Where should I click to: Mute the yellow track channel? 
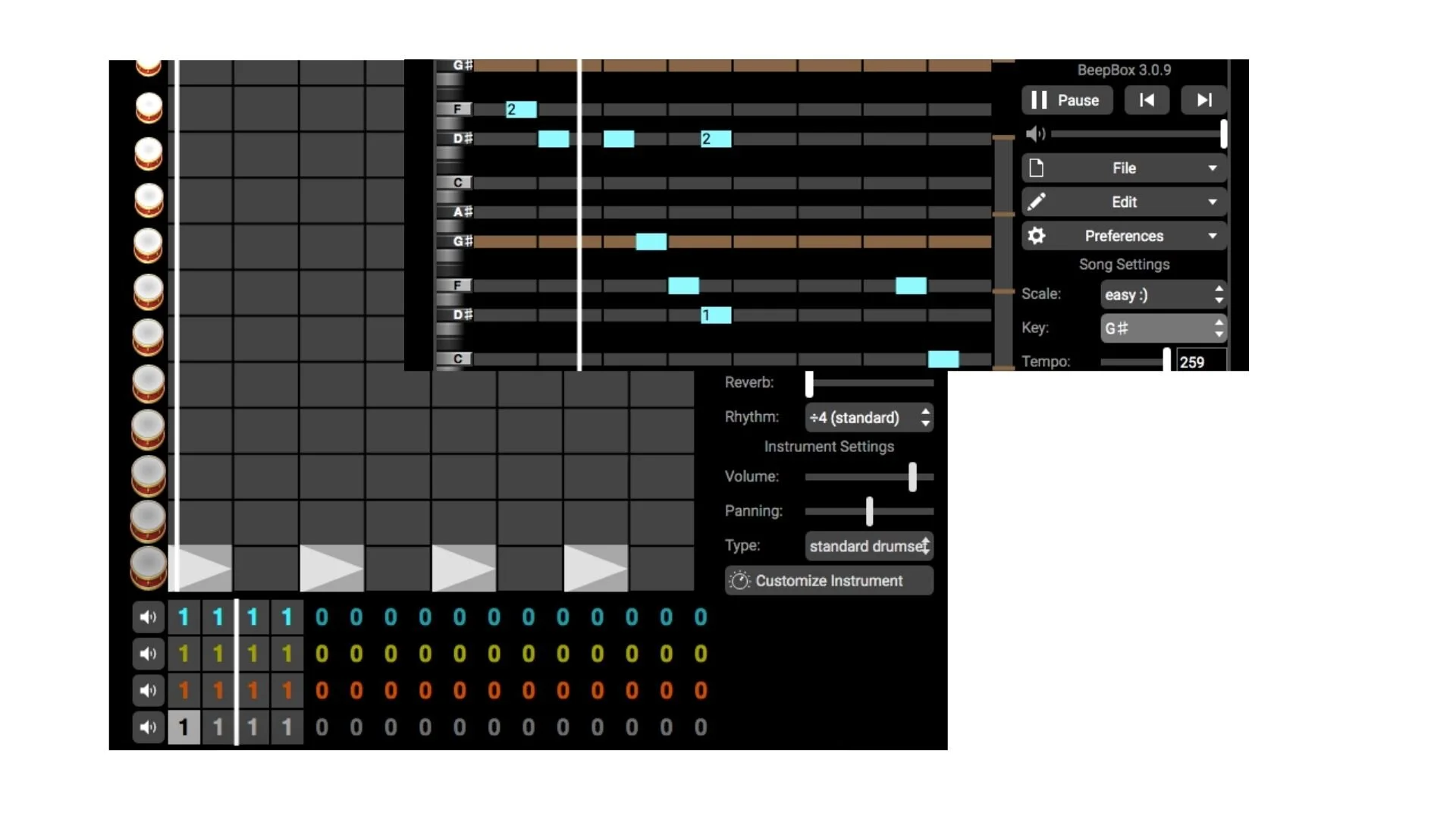click(148, 654)
